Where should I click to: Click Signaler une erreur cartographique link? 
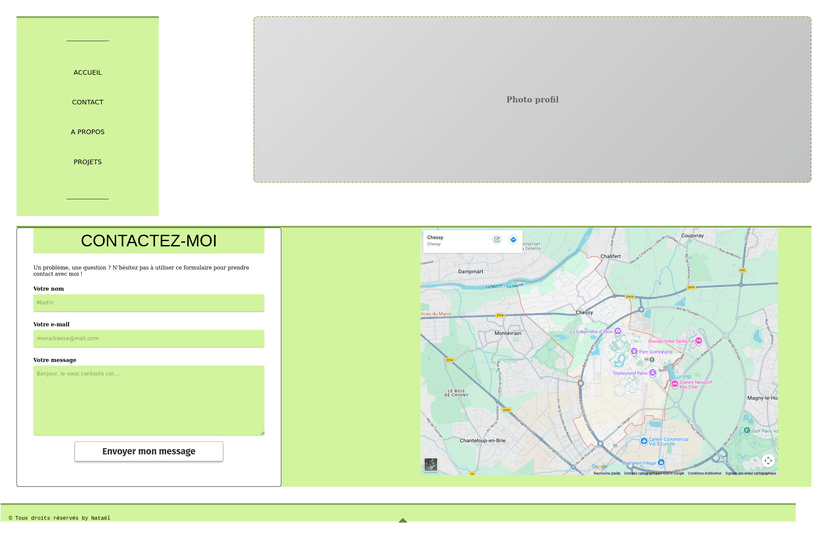point(750,473)
